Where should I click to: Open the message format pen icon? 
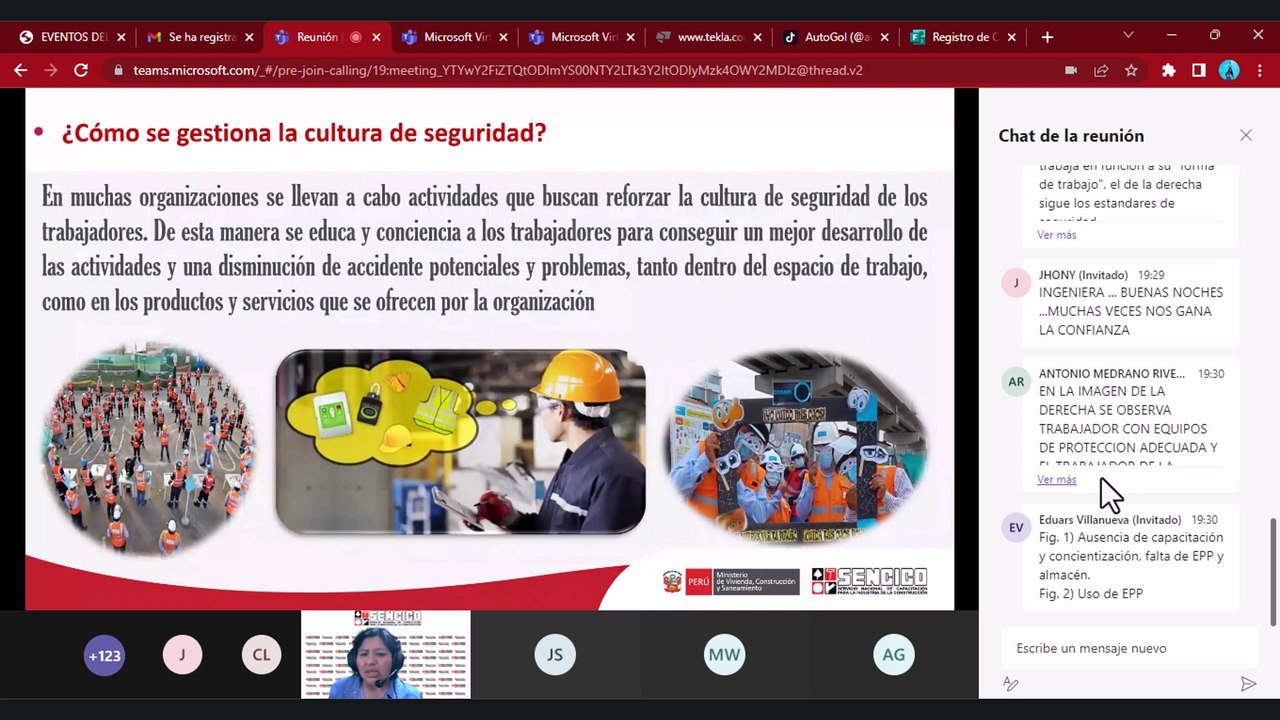point(1011,684)
